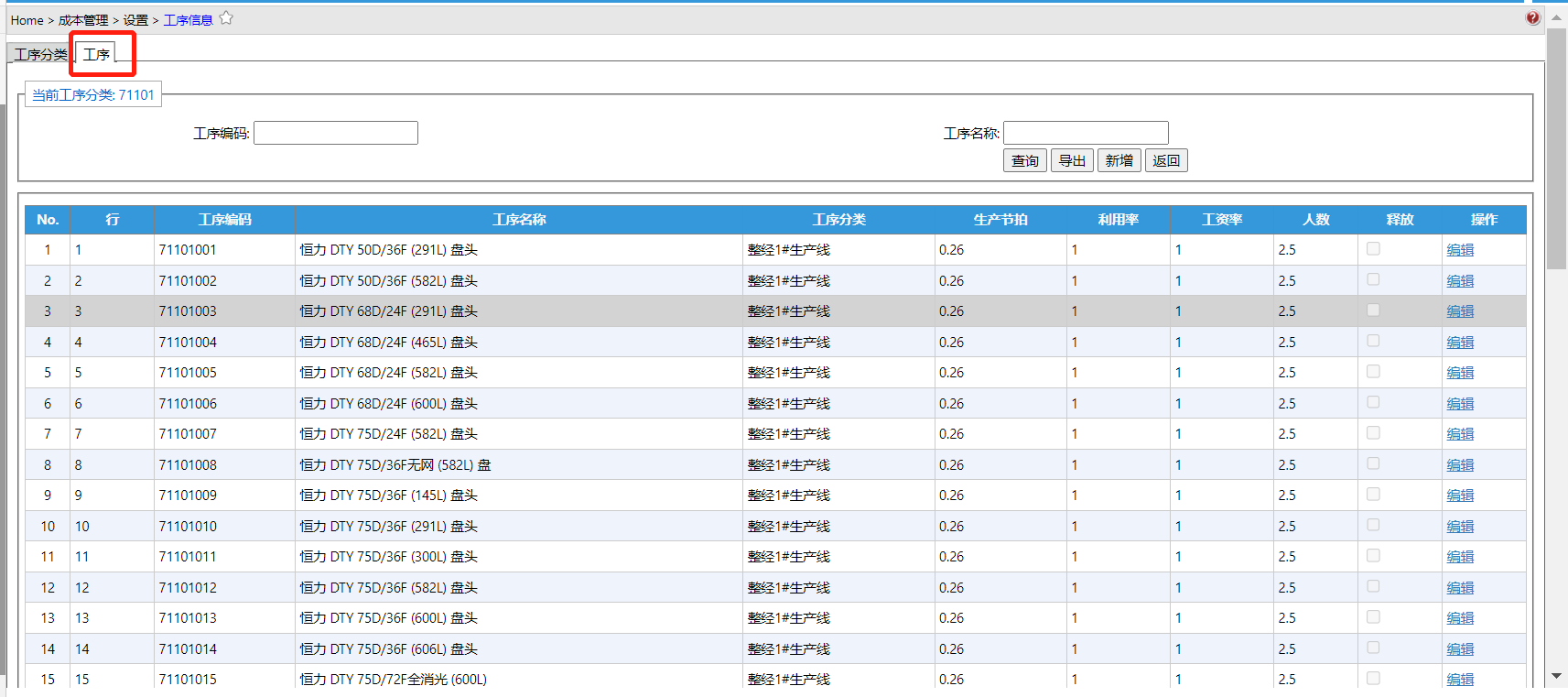Click the vertical scrollbar thumb
Viewport: 1568px width, 697px height.
[x=1556, y=148]
